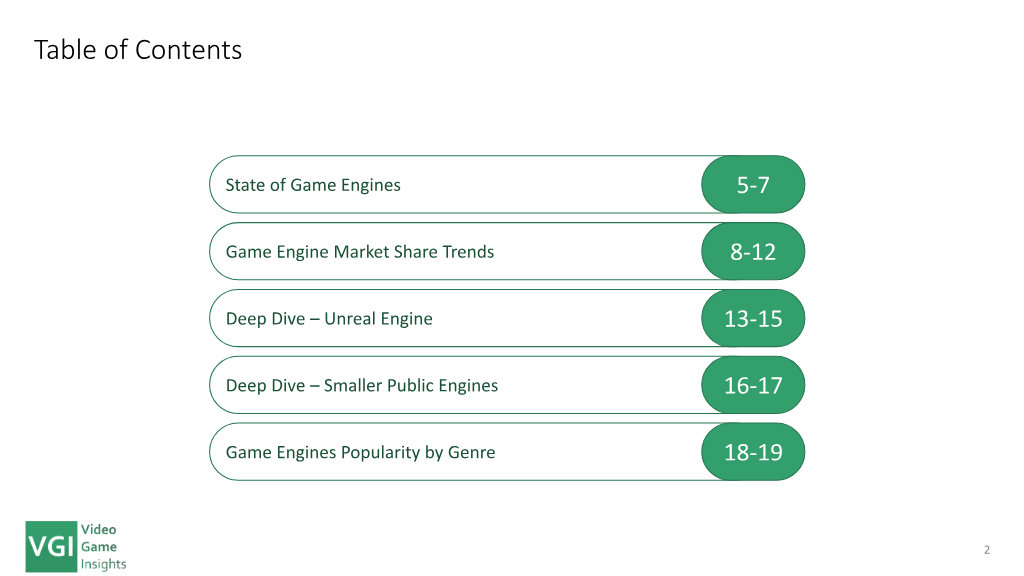Click the word Video beside the logo

98,529
